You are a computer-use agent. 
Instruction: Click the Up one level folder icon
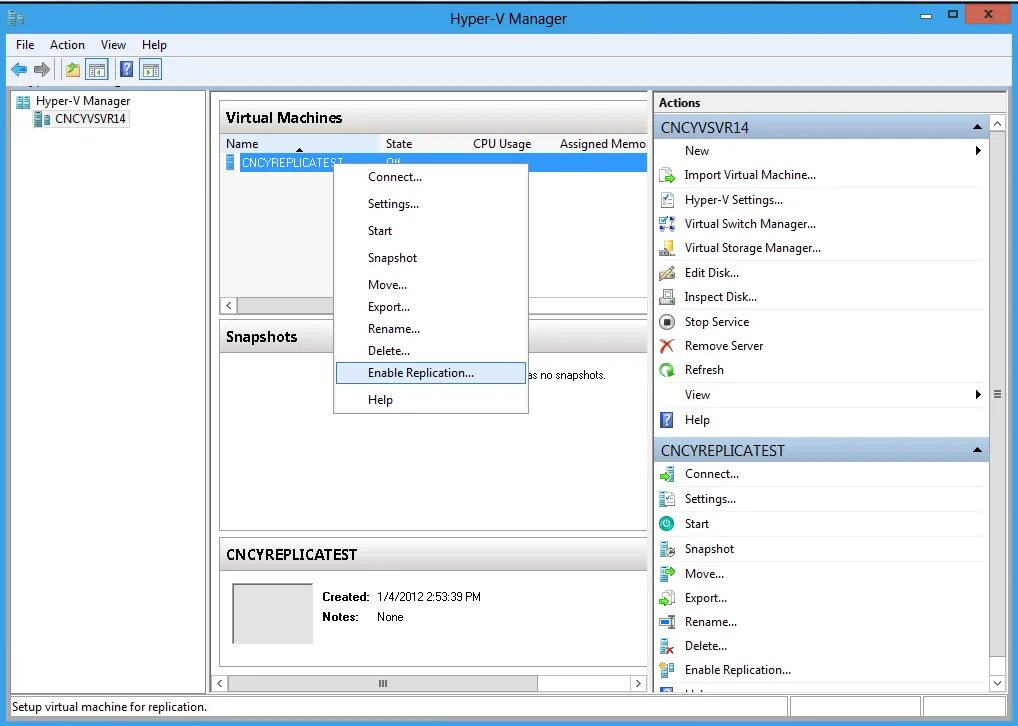[x=73, y=69]
